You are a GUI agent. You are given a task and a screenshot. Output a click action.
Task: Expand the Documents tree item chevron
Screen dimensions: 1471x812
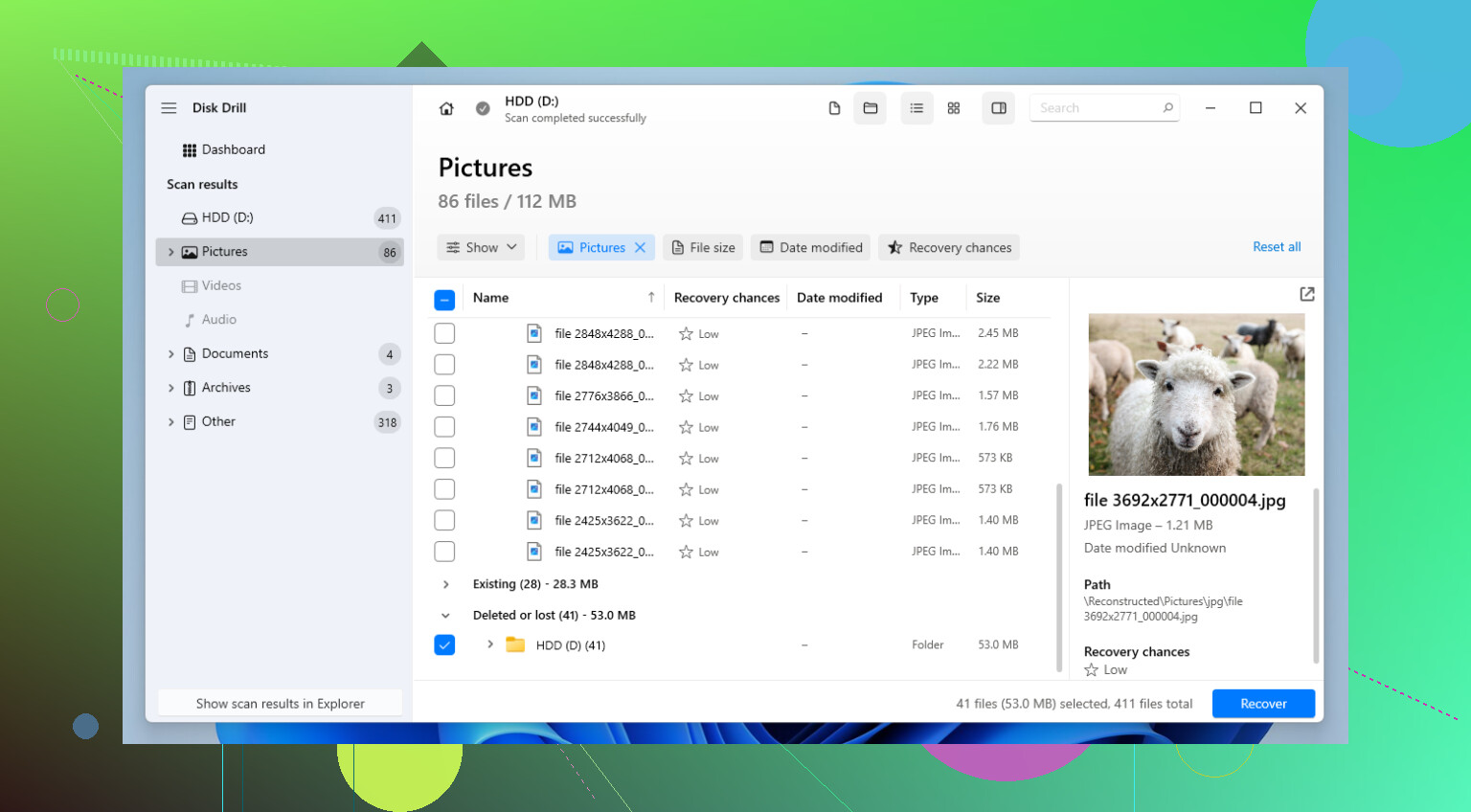point(171,354)
